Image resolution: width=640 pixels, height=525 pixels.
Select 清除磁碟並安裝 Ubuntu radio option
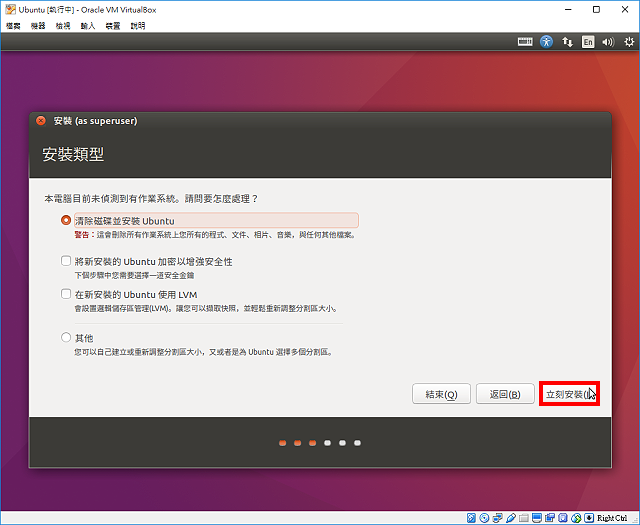click(66, 220)
